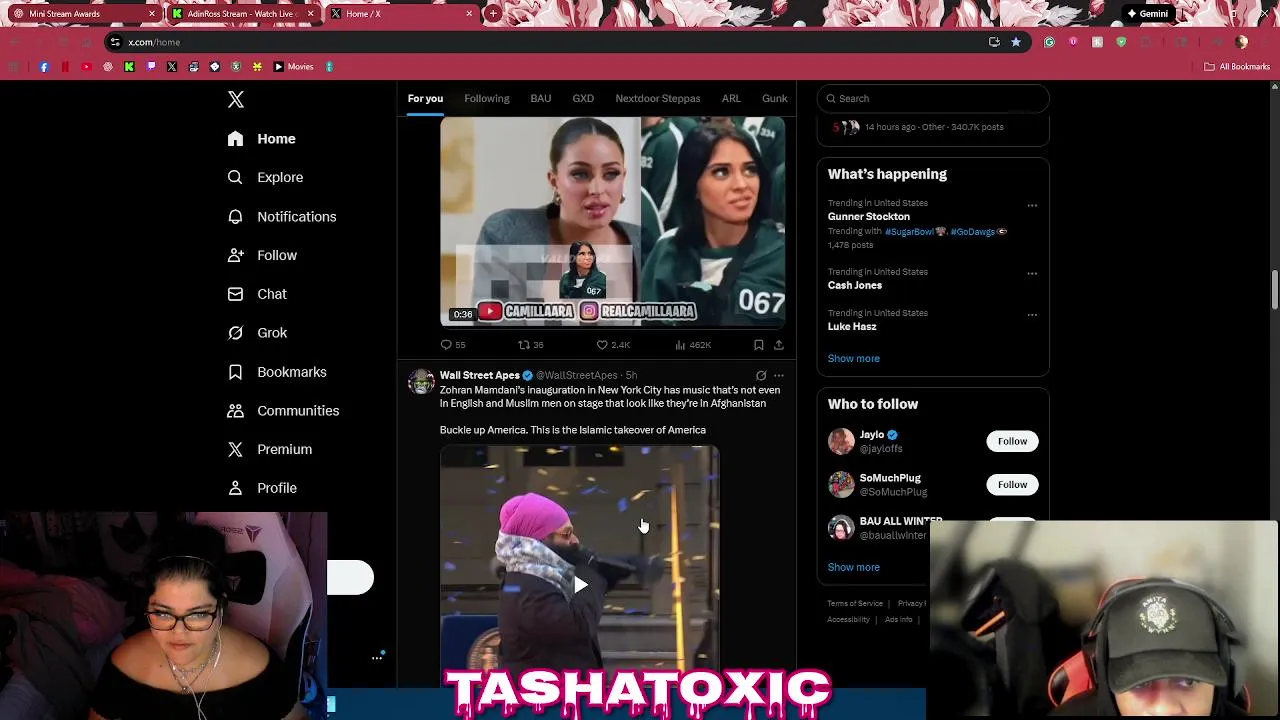Click the Grok icon on Wall Street Apes post

[x=761, y=376]
